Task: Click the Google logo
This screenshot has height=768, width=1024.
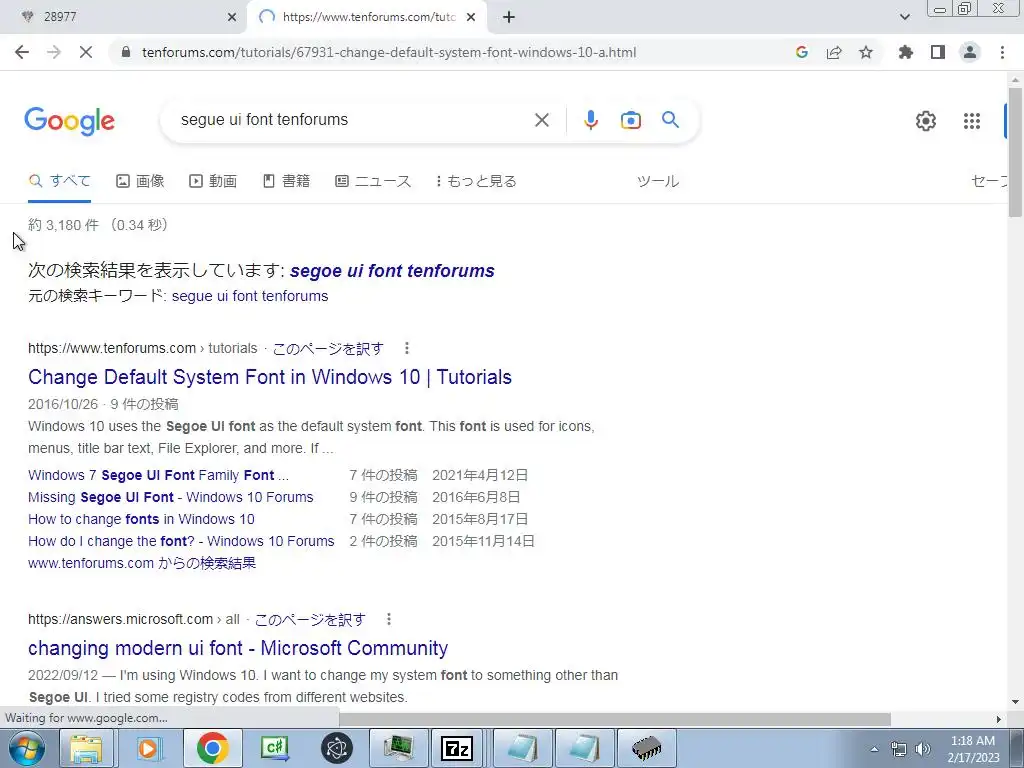Action: [70, 121]
